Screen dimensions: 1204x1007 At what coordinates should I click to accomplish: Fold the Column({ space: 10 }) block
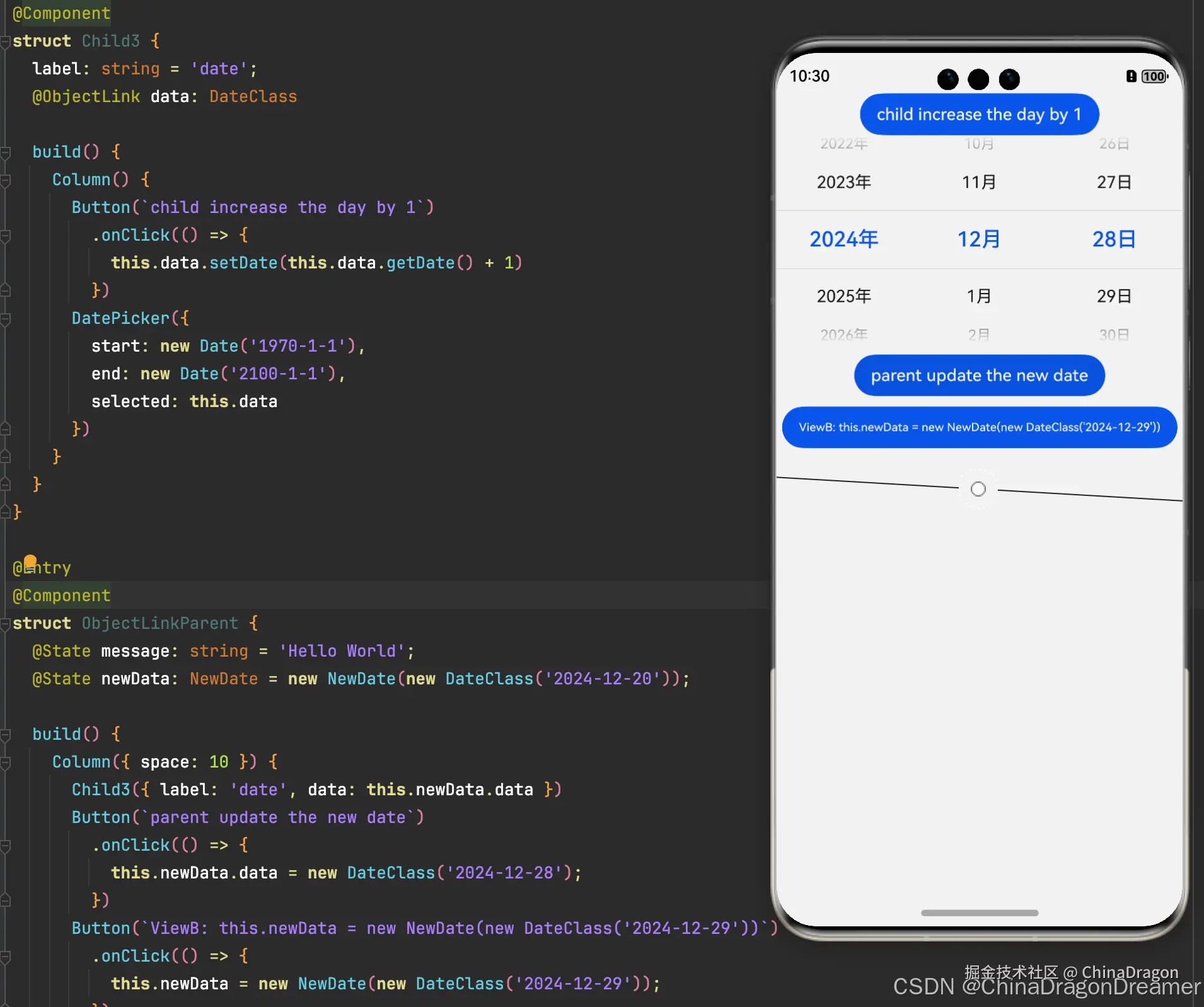(6, 762)
